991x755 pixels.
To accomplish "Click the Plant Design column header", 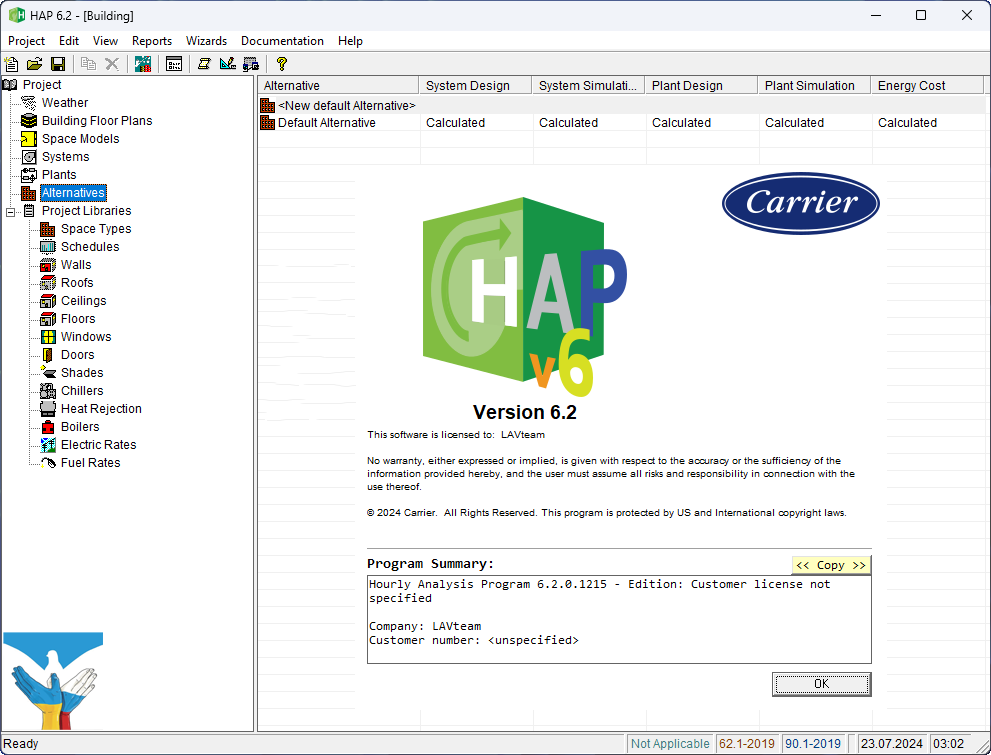I will pos(701,85).
